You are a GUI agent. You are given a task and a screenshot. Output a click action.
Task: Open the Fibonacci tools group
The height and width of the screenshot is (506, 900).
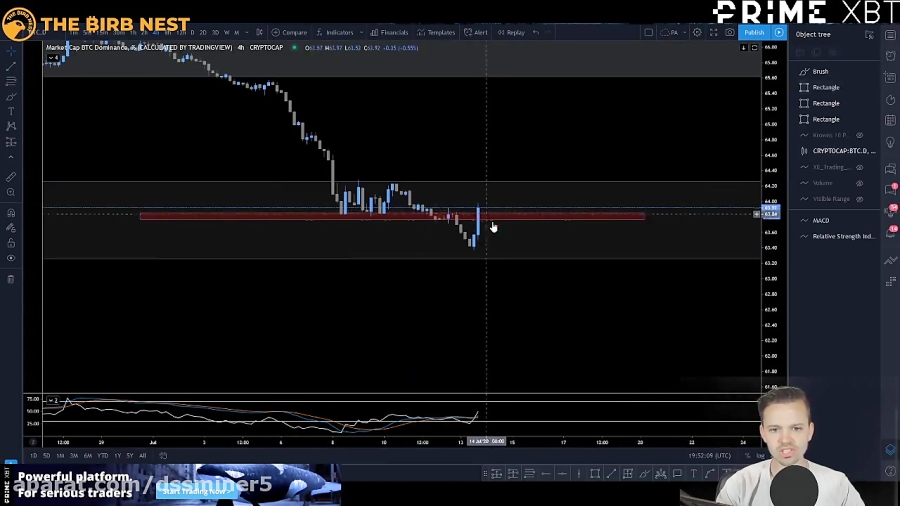pyautogui.click(x=11, y=81)
